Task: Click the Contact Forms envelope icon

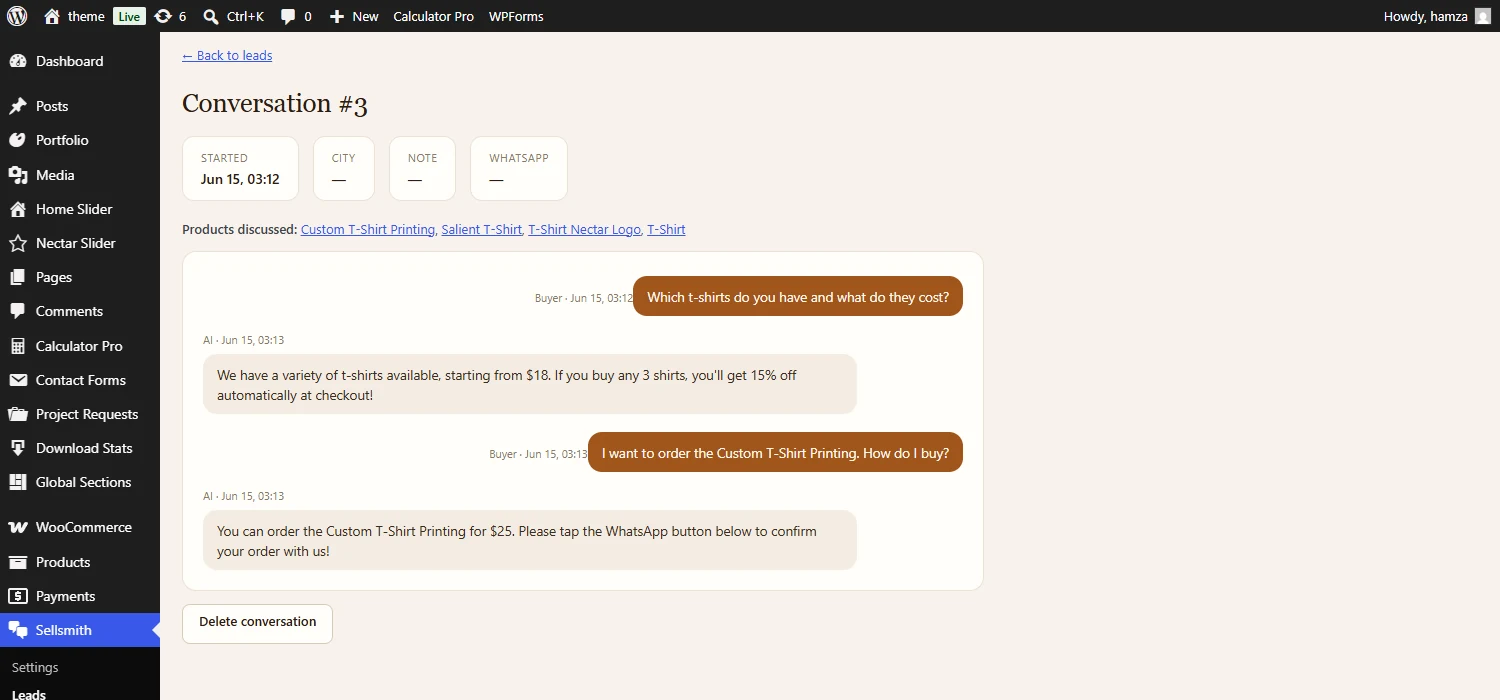Action: coord(17,380)
